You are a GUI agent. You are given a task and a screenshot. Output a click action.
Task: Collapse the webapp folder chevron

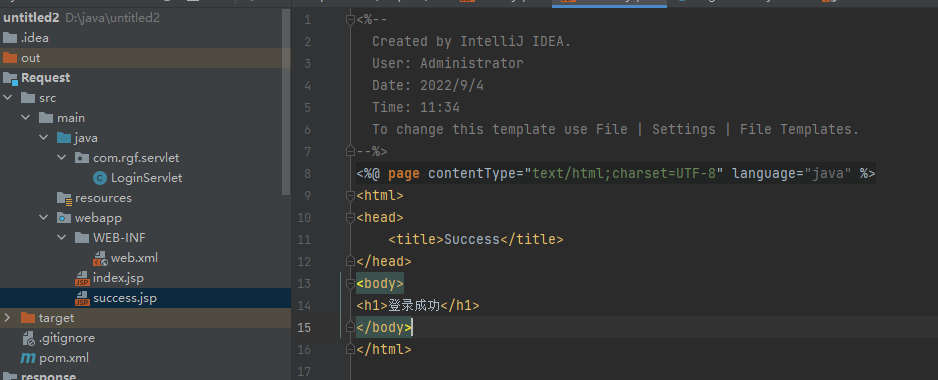pos(43,218)
